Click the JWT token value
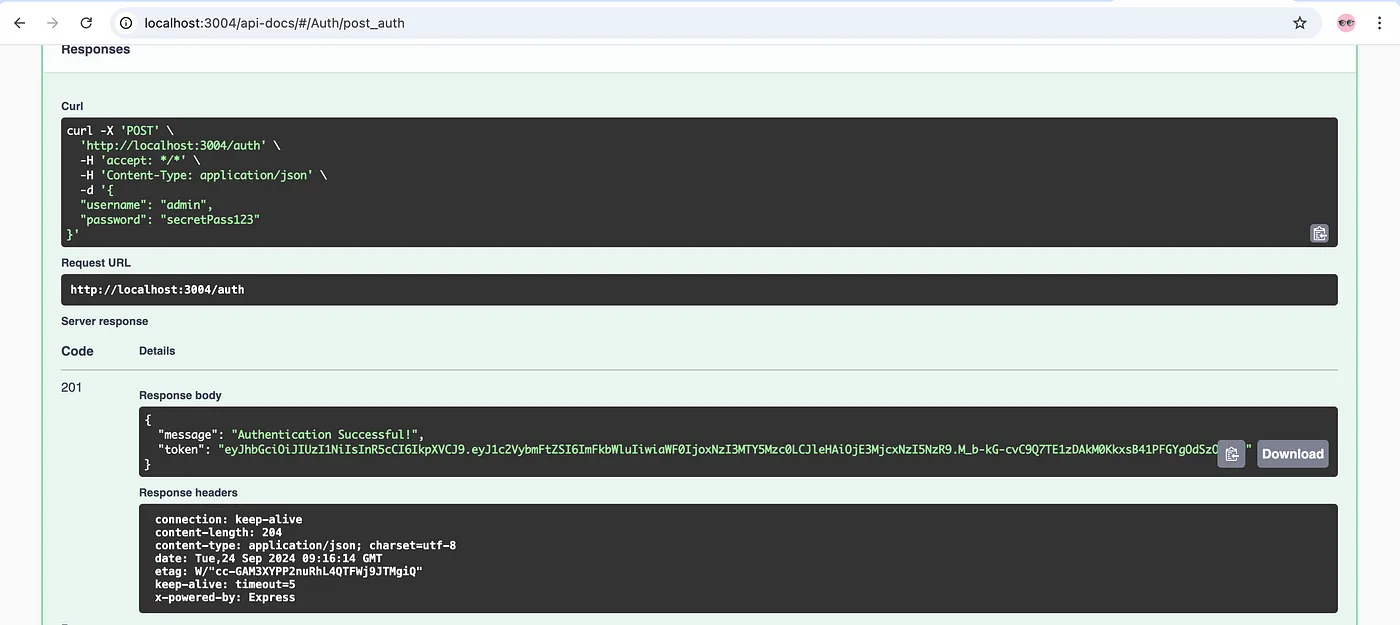The height and width of the screenshot is (625, 1400). click(700, 450)
